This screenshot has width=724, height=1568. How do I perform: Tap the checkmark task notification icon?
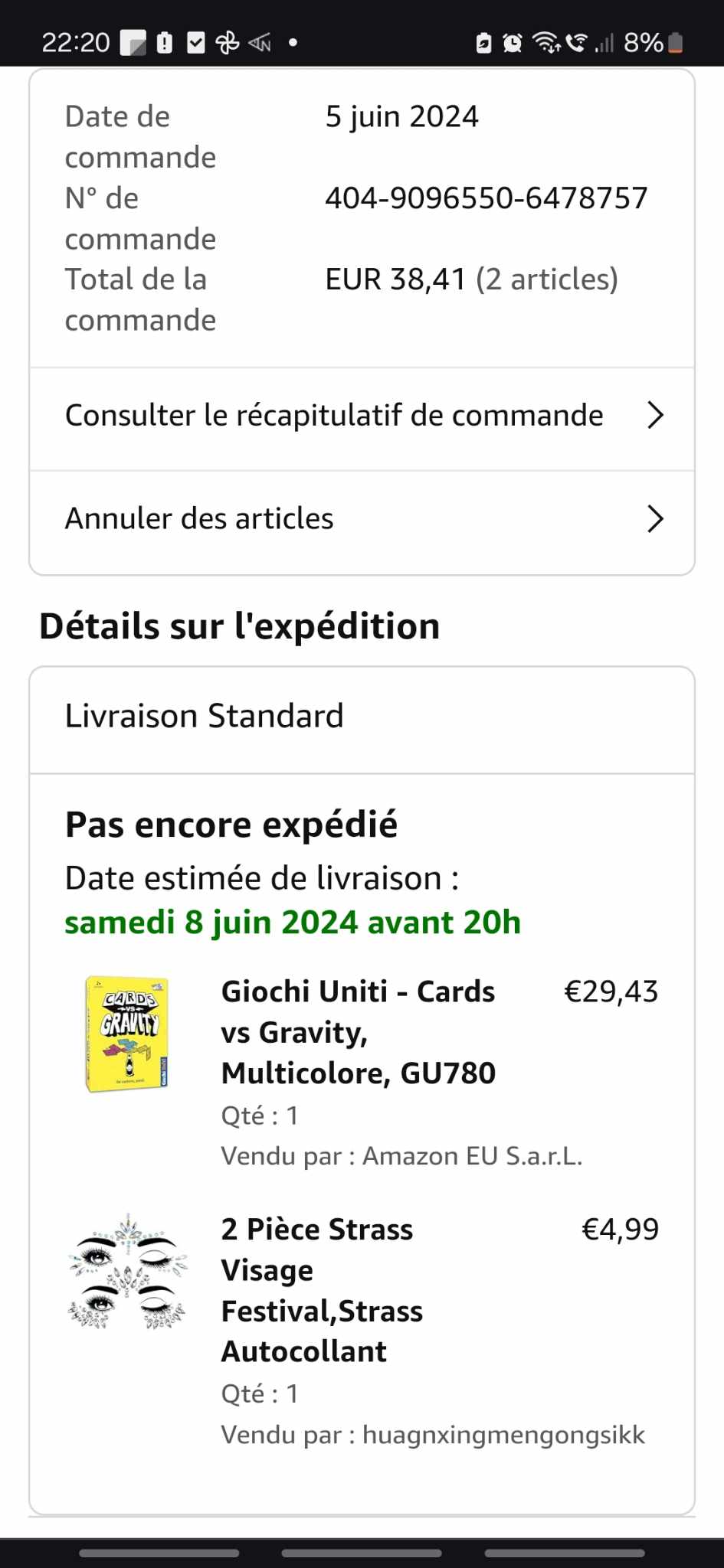click(x=196, y=43)
